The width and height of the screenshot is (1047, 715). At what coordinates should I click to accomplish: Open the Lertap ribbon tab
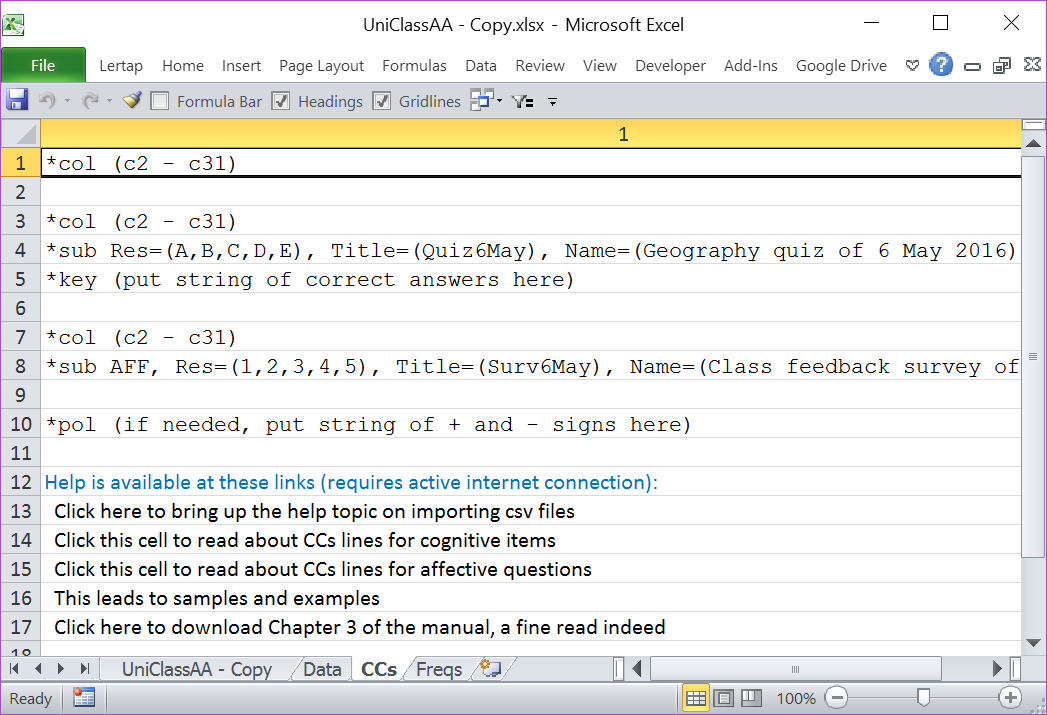click(x=121, y=66)
